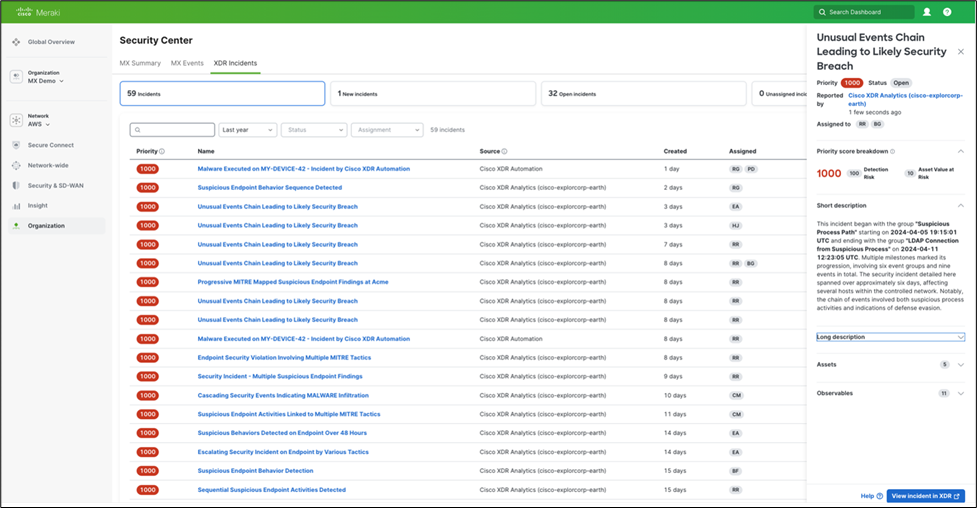
Task: Open Suspicious Endpoint Activities Linked to Multiple MITRE Tactics
Action: (288, 415)
